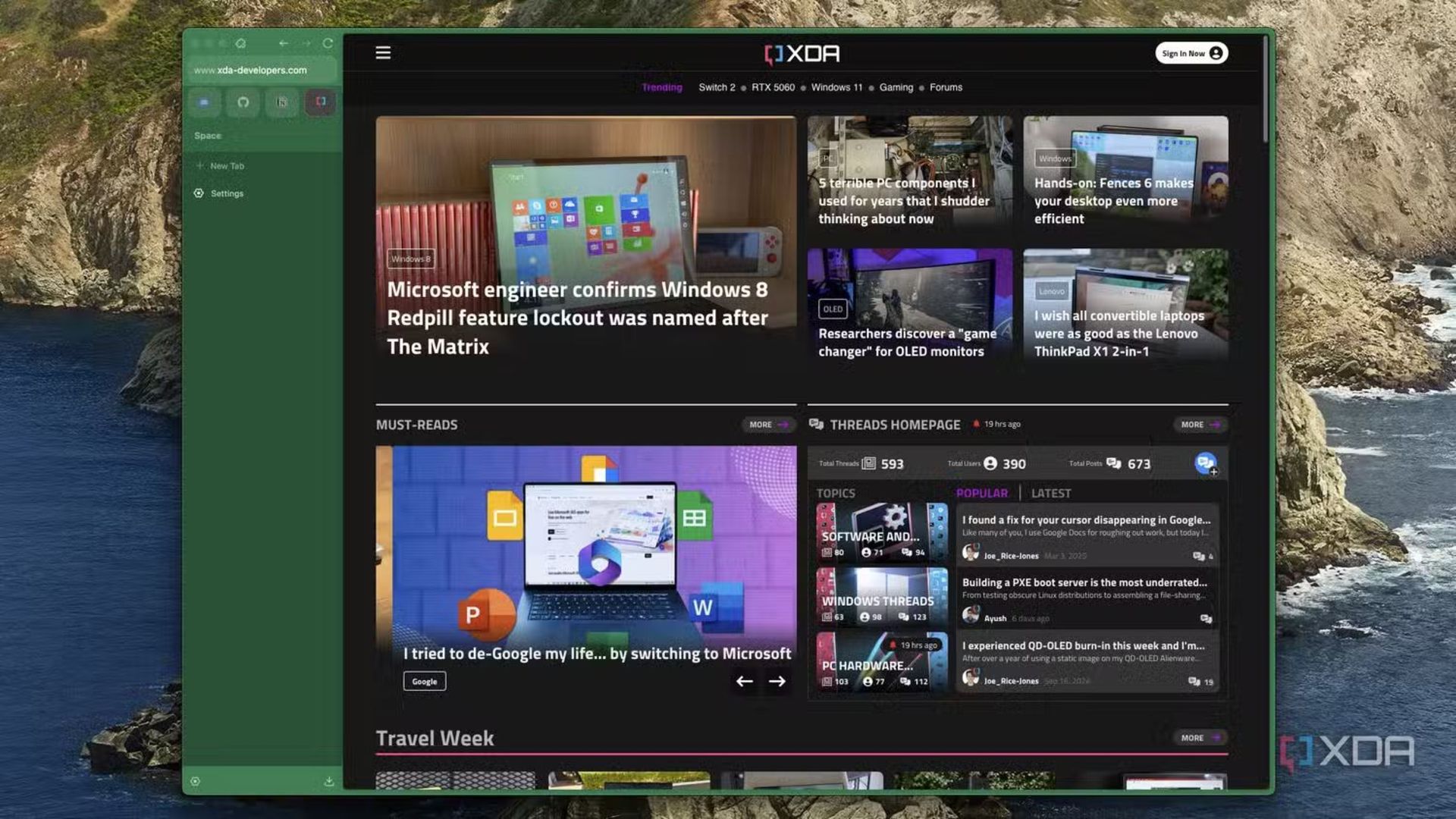Image resolution: width=1456 pixels, height=819 pixels.
Task: Select the Trending label in the nav bar
Action: [x=662, y=87]
